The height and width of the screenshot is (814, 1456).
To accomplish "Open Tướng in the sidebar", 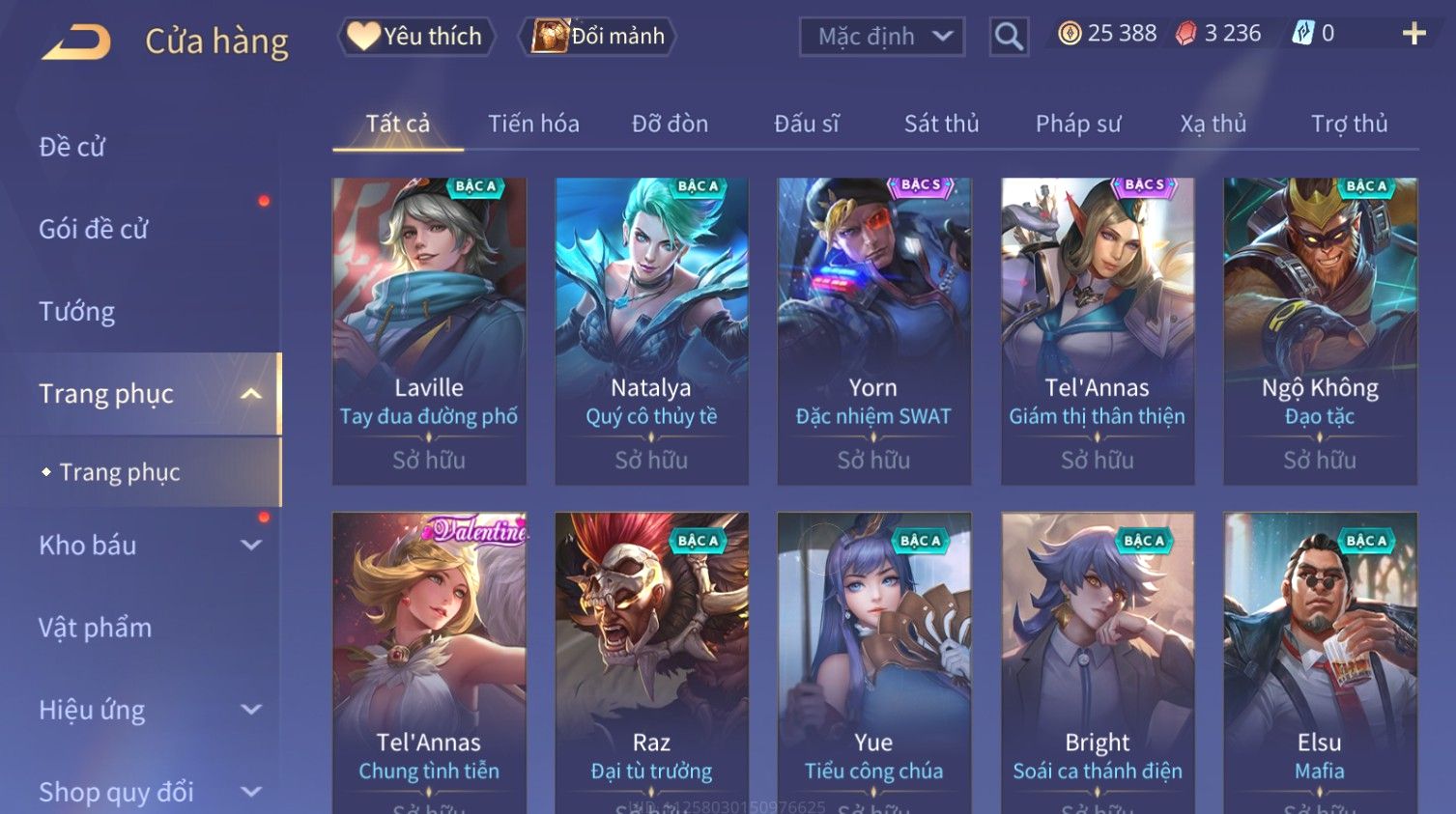I will 77,311.
